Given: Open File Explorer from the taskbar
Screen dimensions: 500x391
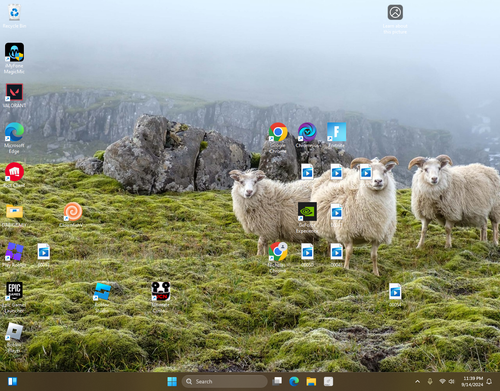Looking at the screenshot, I should tap(311, 381).
